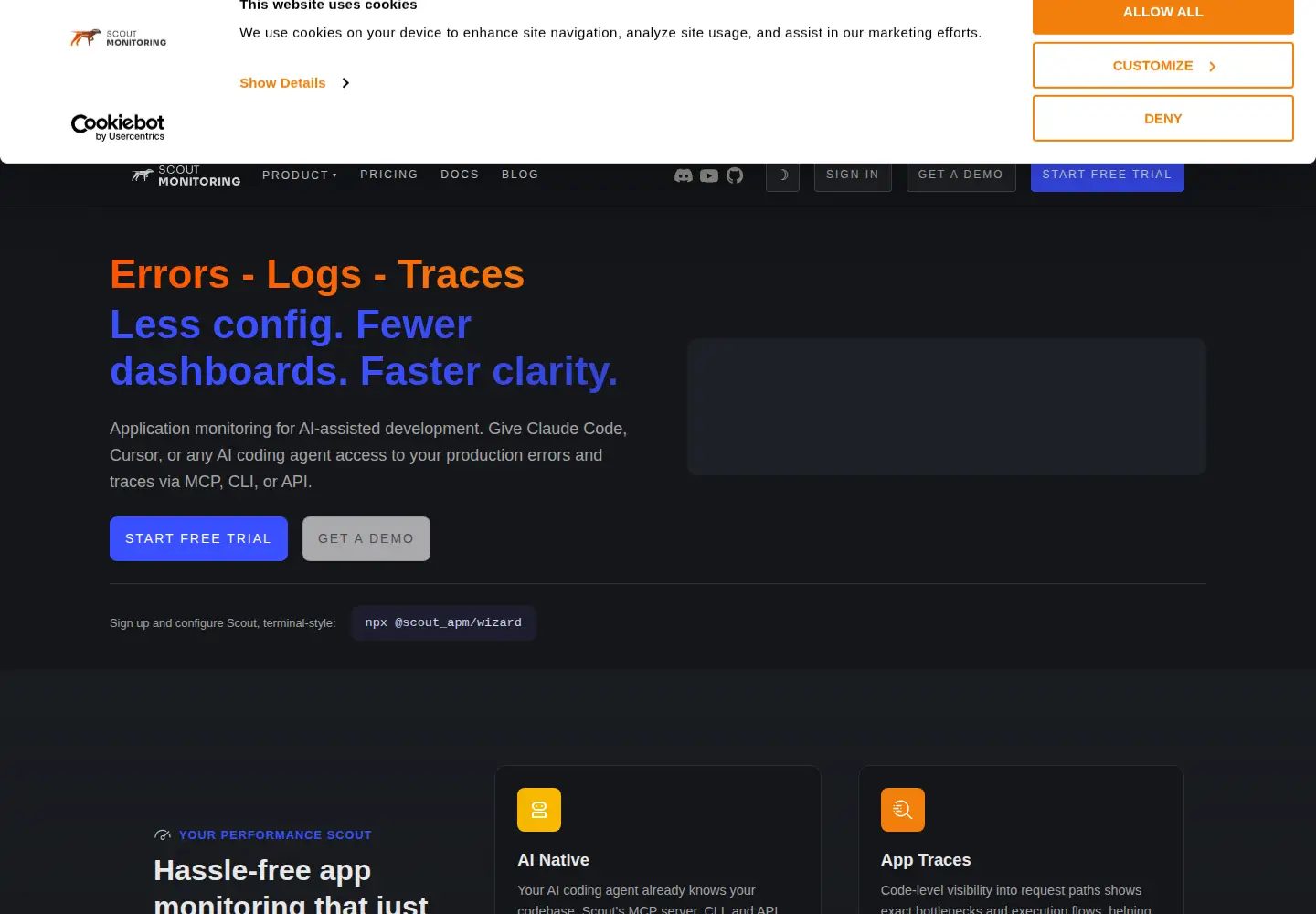Click the AI Native card heading

553,860
